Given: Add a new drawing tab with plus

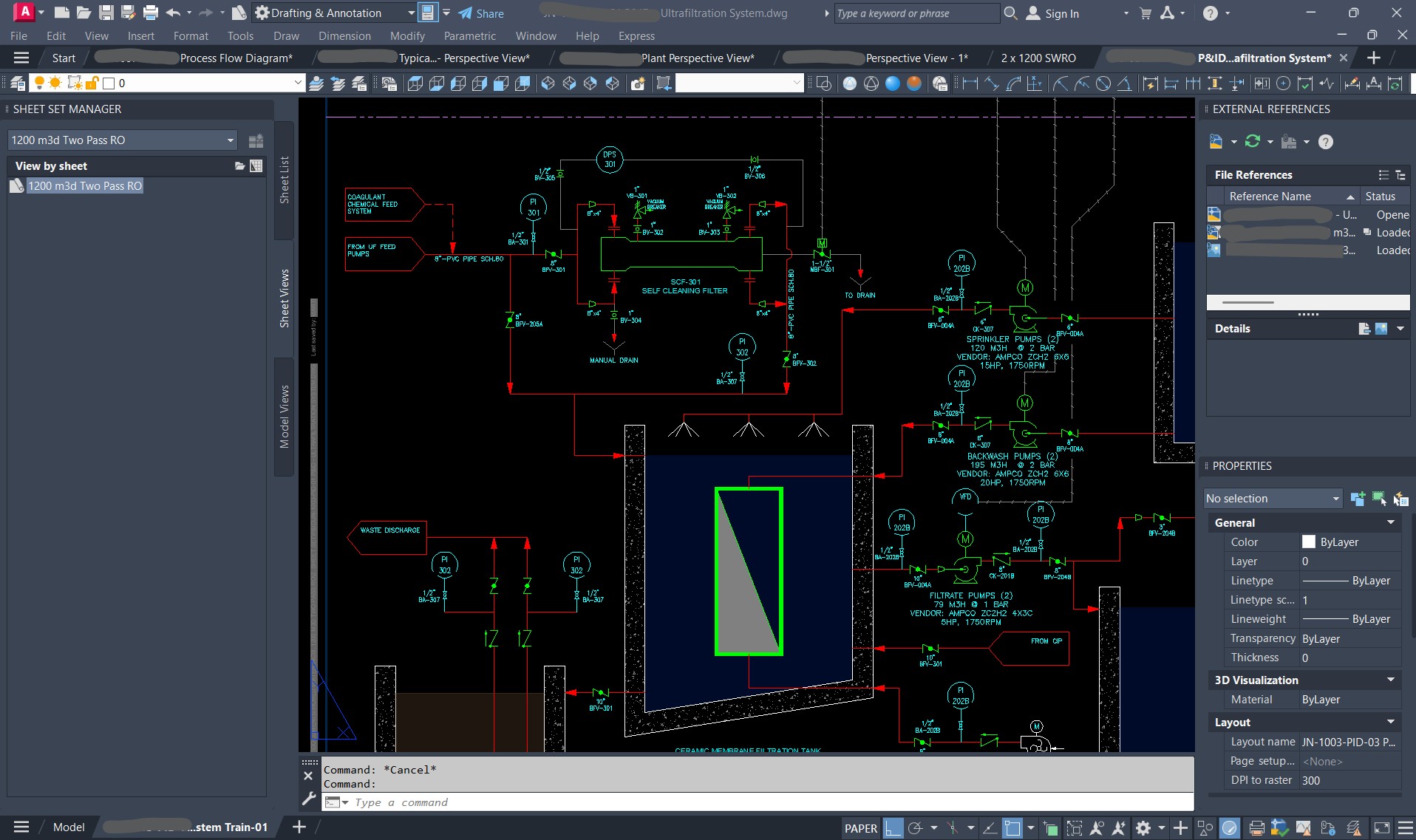Looking at the screenshot, I should point(1373,58).
